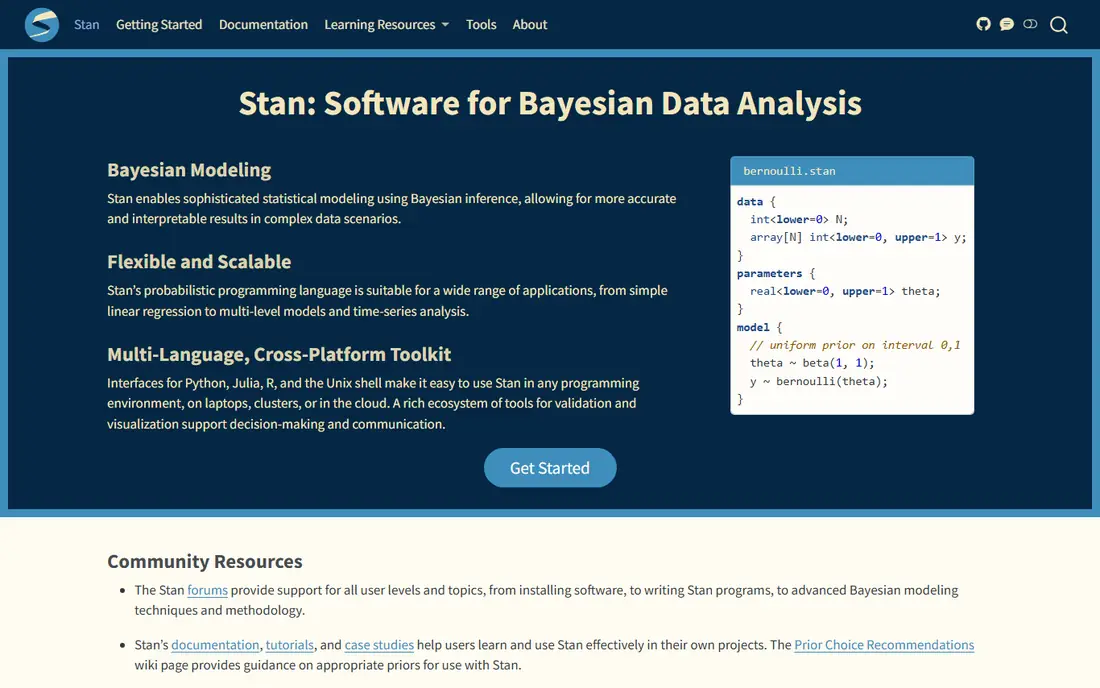The height and width of the screenshot is (688, 1100).
Task: Open the About nav item
Action: 530,25
